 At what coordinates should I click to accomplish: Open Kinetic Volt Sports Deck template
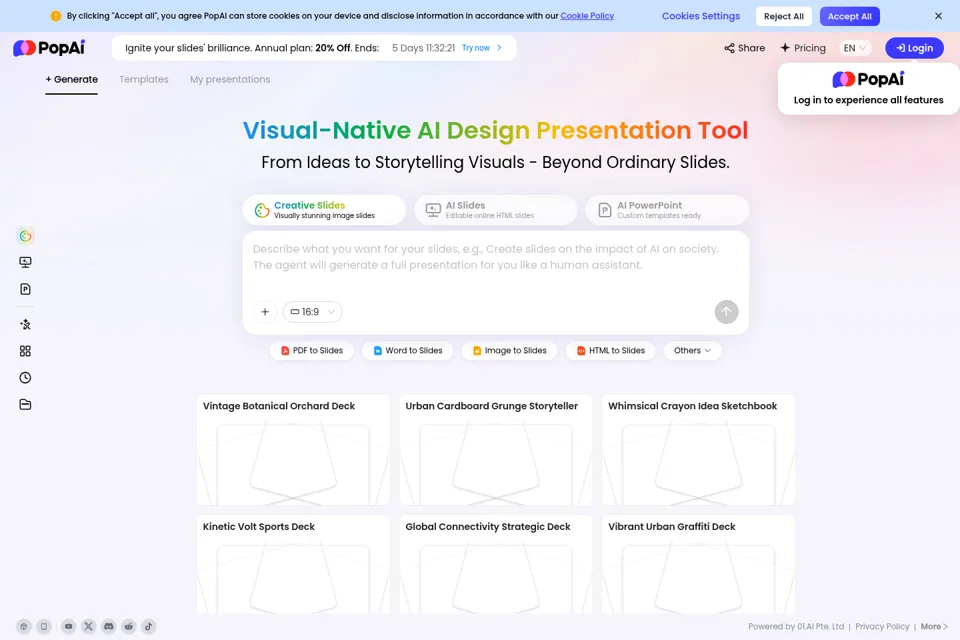coord(293,564)
